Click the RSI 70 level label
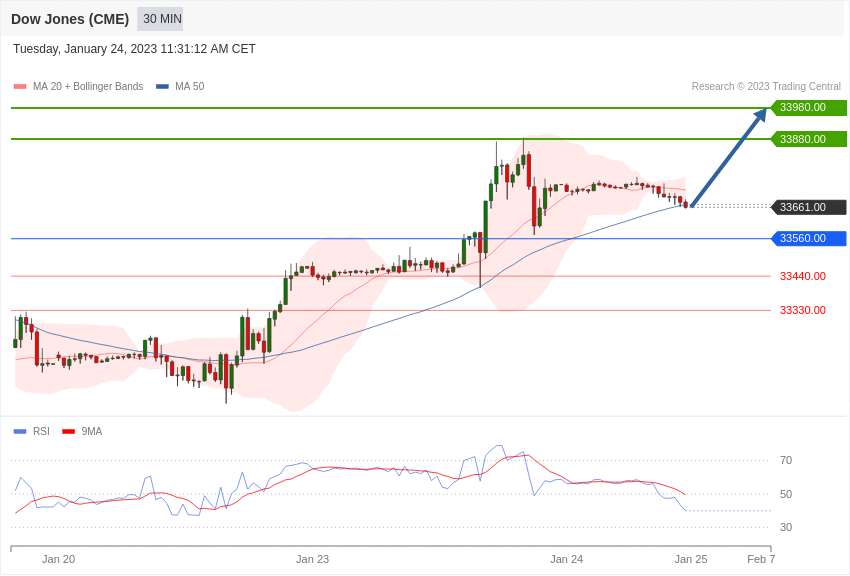 point(786,461)
